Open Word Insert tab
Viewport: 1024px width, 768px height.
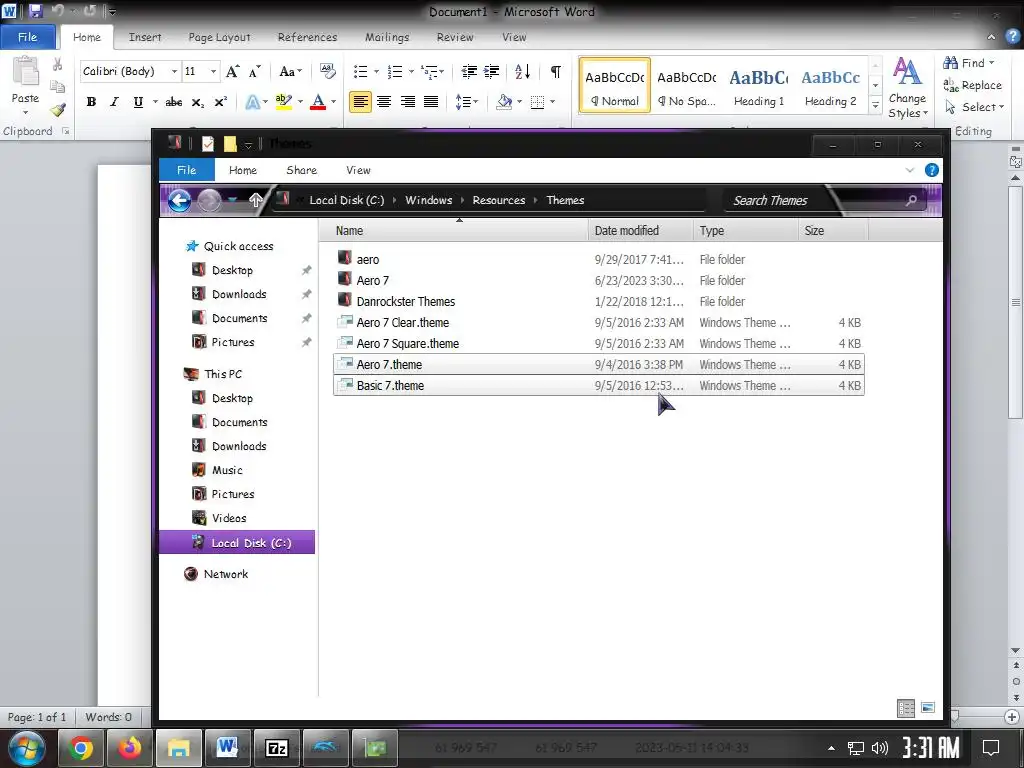[145, 37]
